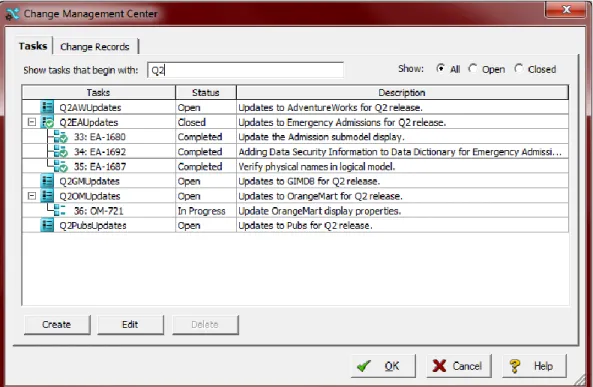Viewport: 593px width, 387px height.
Task: Select the Open radio button
Action: 473,69
